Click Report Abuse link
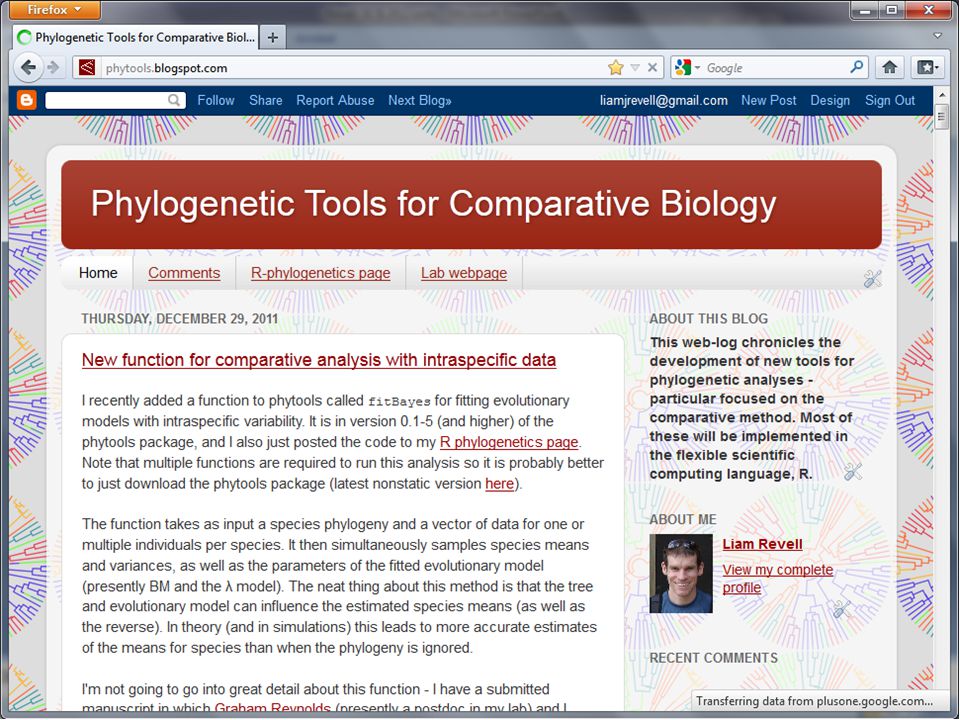Viewport: 960px width, 720px height. pyautogui.click(x=335, y=100)
